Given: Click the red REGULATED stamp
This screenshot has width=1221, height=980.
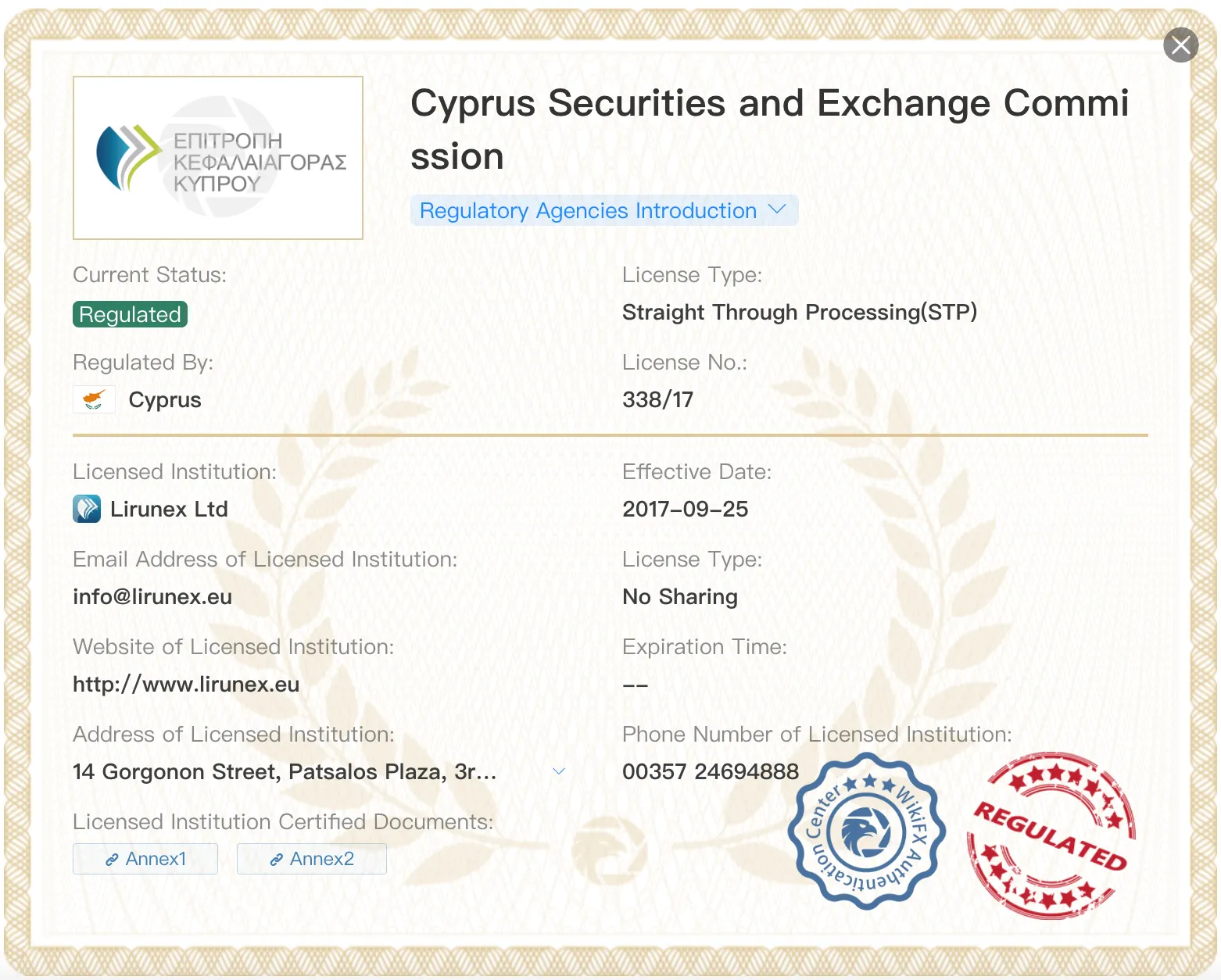Looking at the screenshot, I should 1051,835.
